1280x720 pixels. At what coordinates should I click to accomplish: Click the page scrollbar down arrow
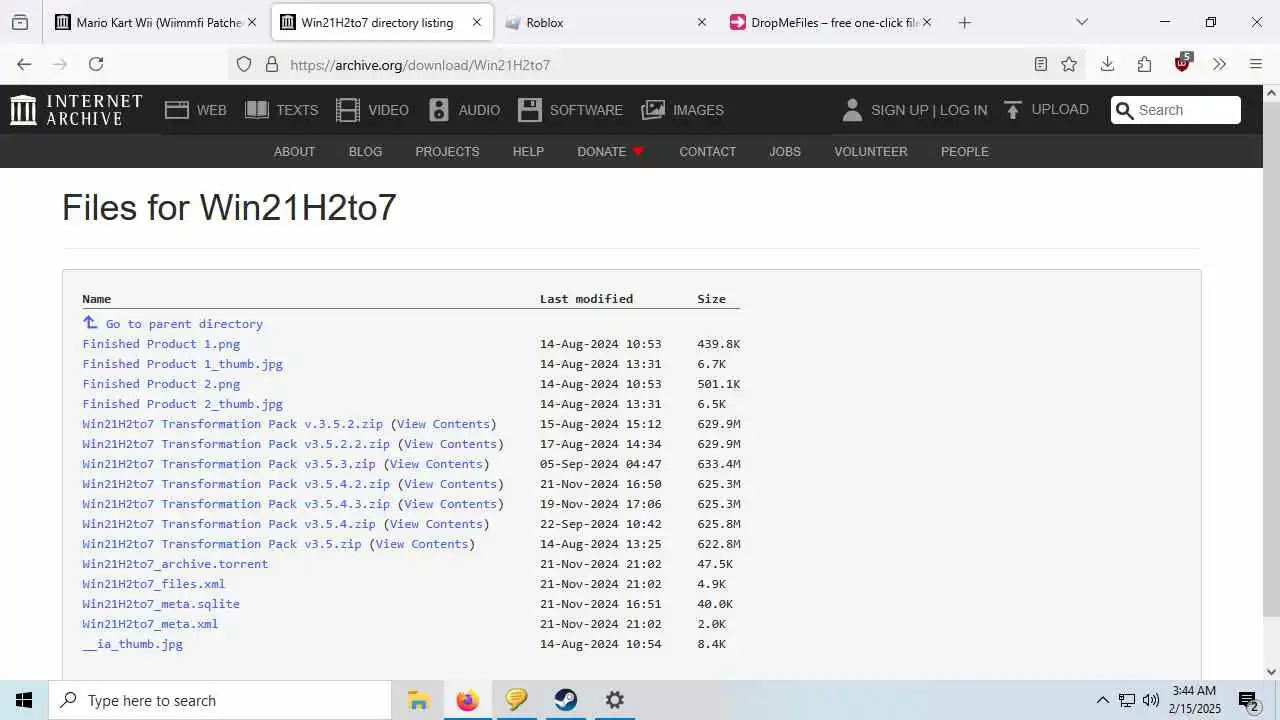click(x=1271, y=672)
